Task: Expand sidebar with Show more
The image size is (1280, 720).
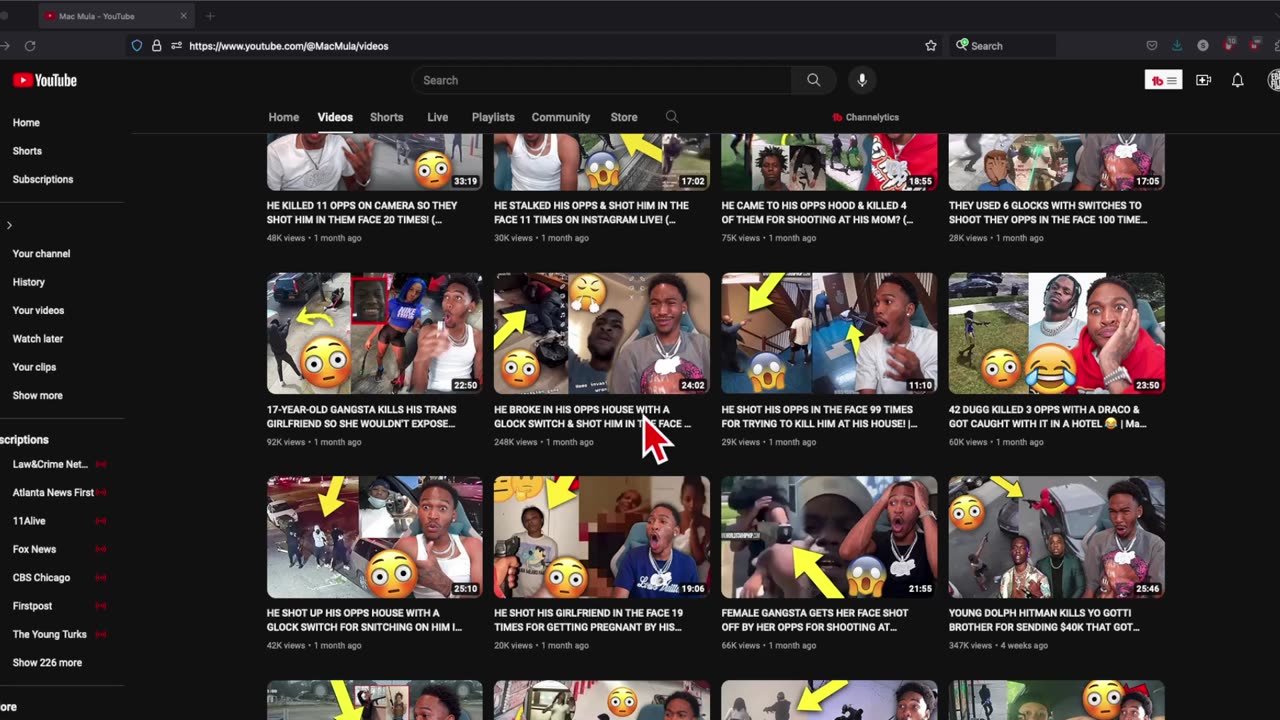Action: (x=37, y=395)
